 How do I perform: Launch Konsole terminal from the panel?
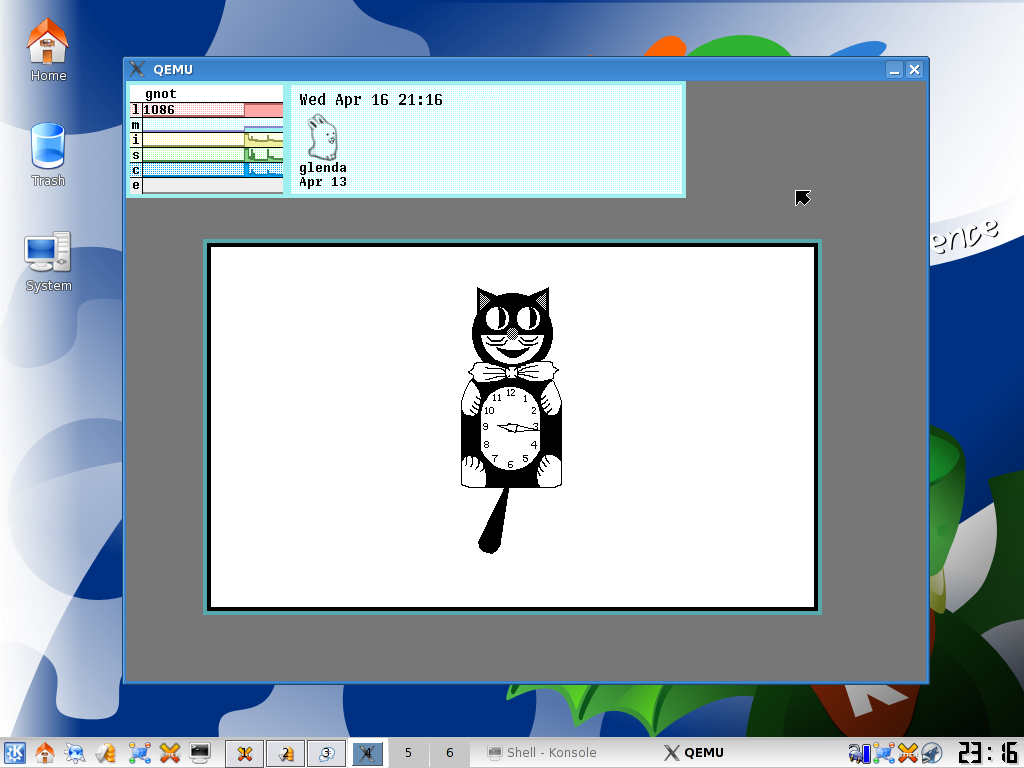[x=200, y=753]
